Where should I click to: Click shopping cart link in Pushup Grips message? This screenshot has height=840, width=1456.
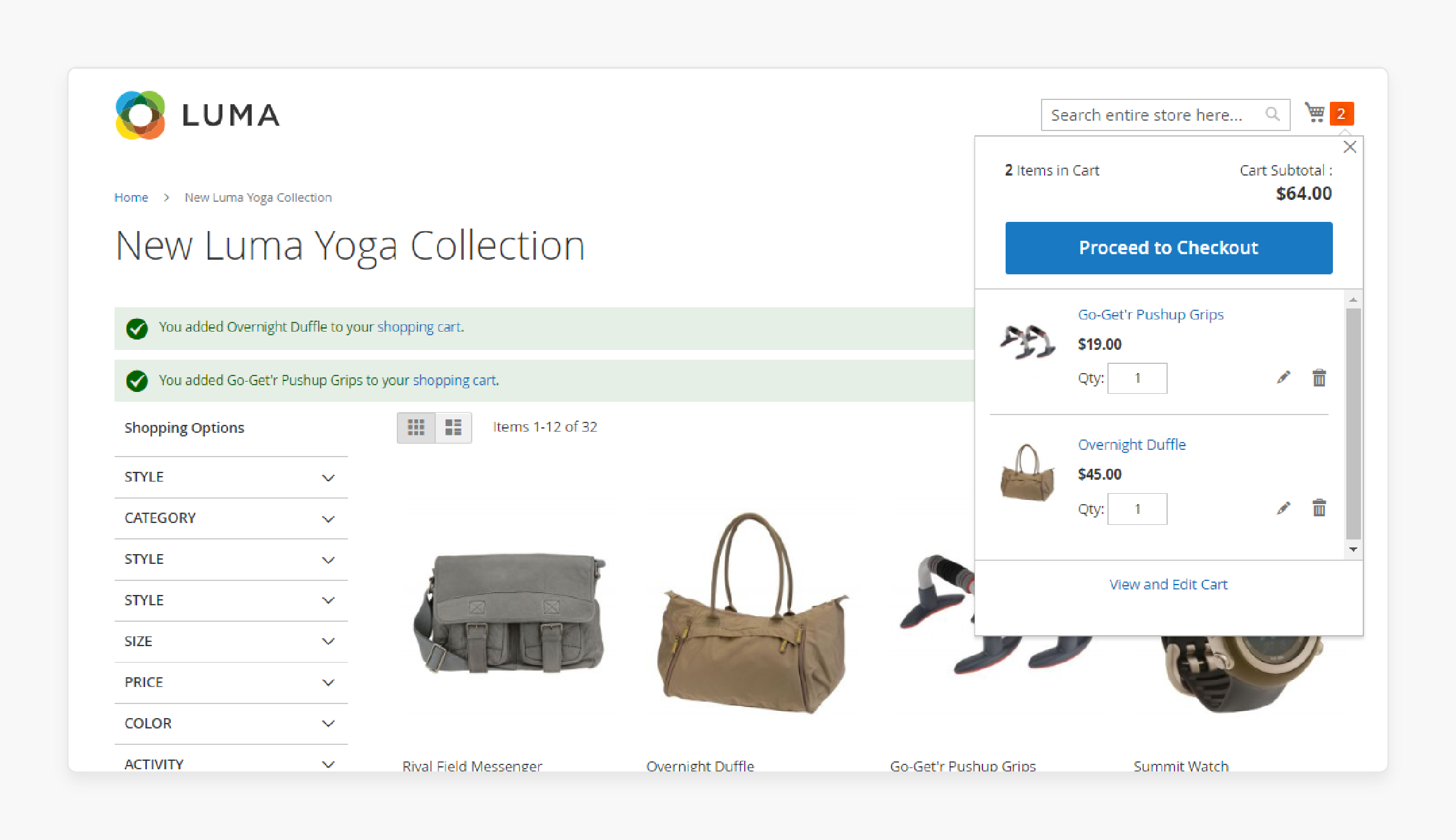[x=455, y=380]
